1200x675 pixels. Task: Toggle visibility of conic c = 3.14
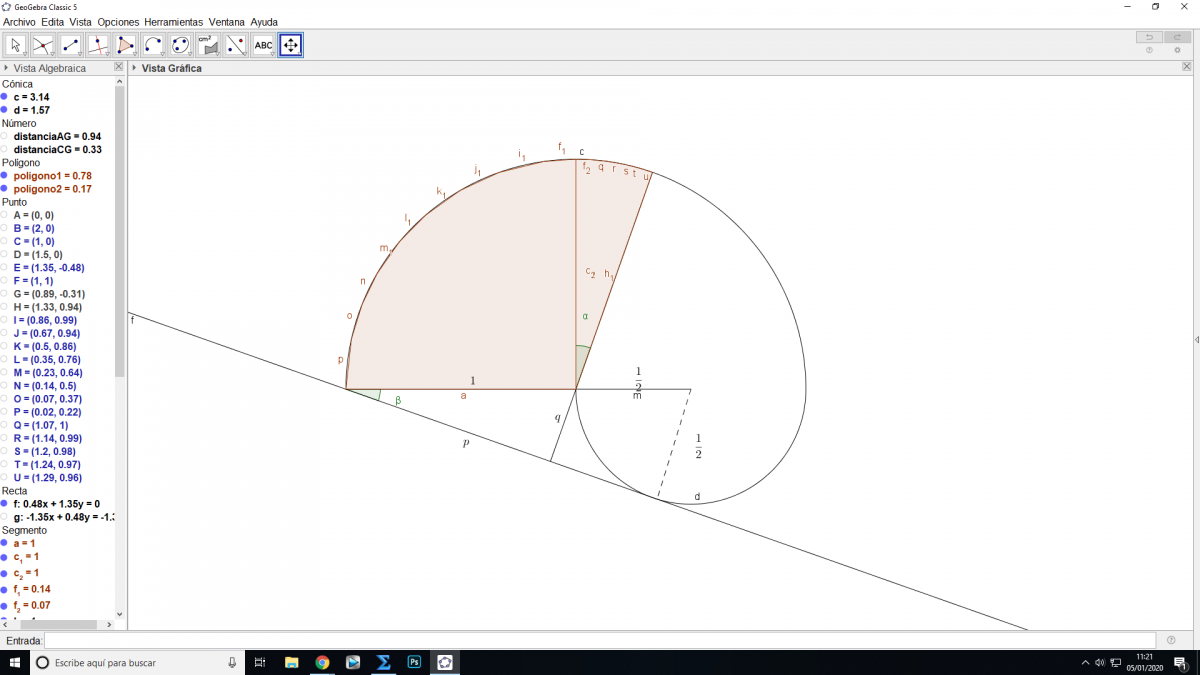click(x=5, y=97)
